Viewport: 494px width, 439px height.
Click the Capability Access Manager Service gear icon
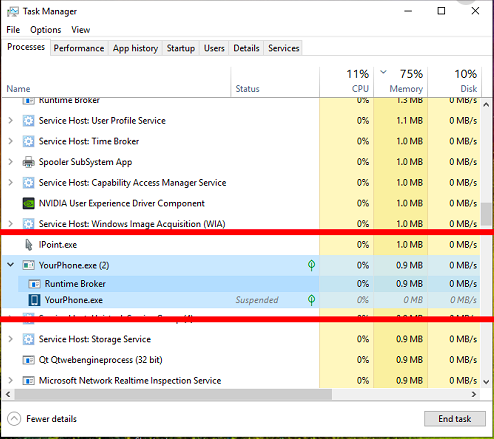point(28,183)
